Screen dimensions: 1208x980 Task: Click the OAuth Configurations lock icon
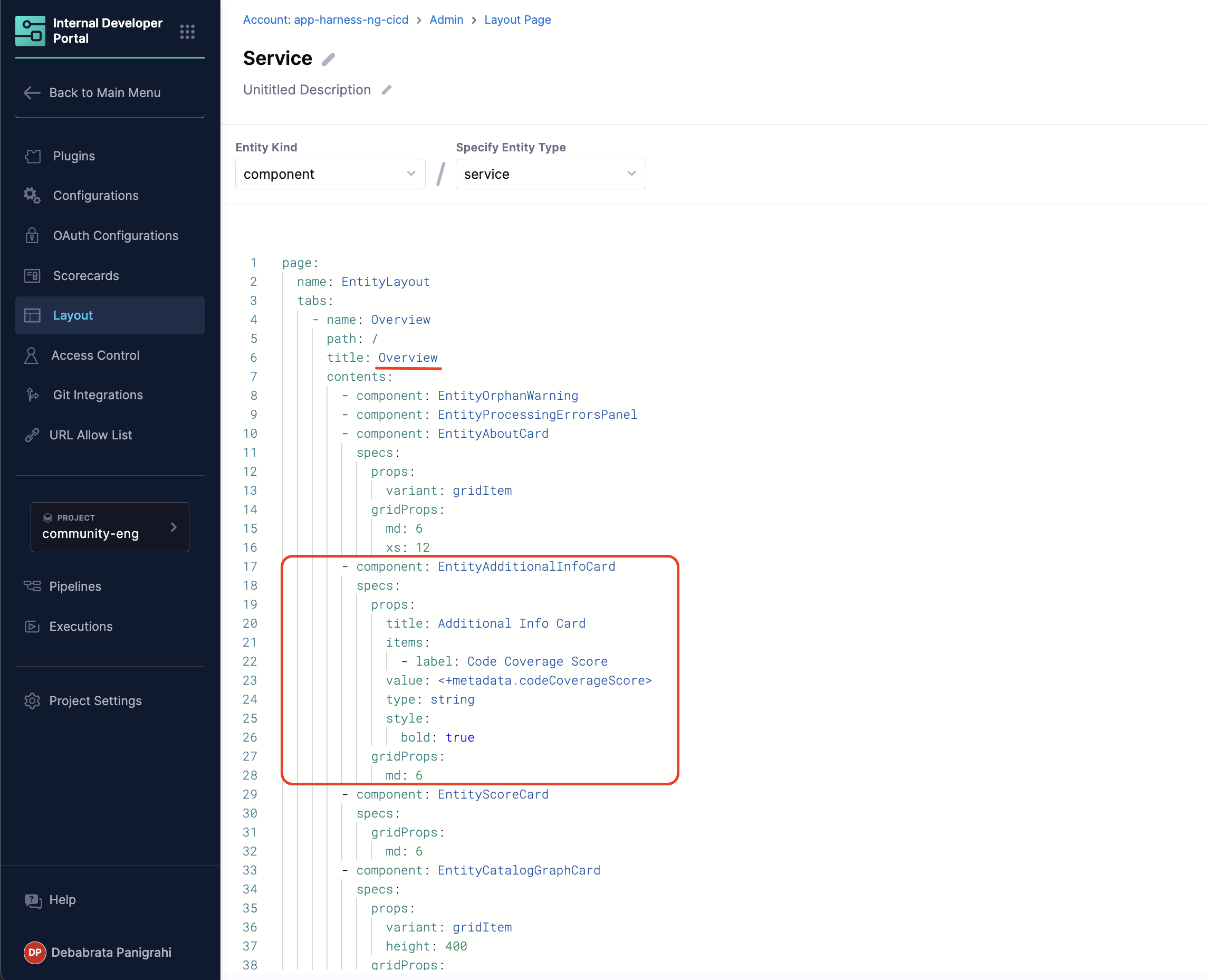coord(32,235)
